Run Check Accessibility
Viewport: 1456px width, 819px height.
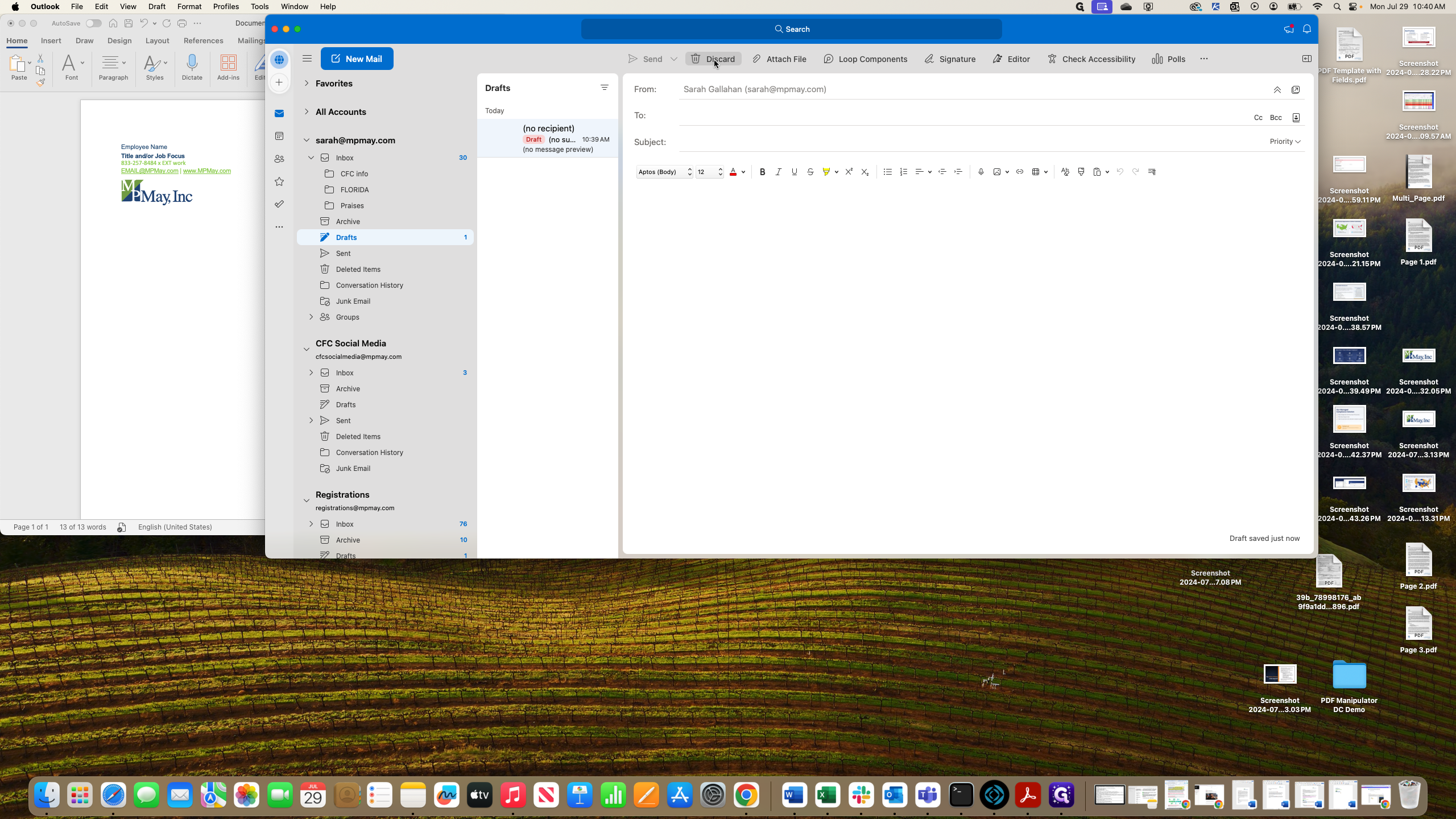coord(1091,59)
